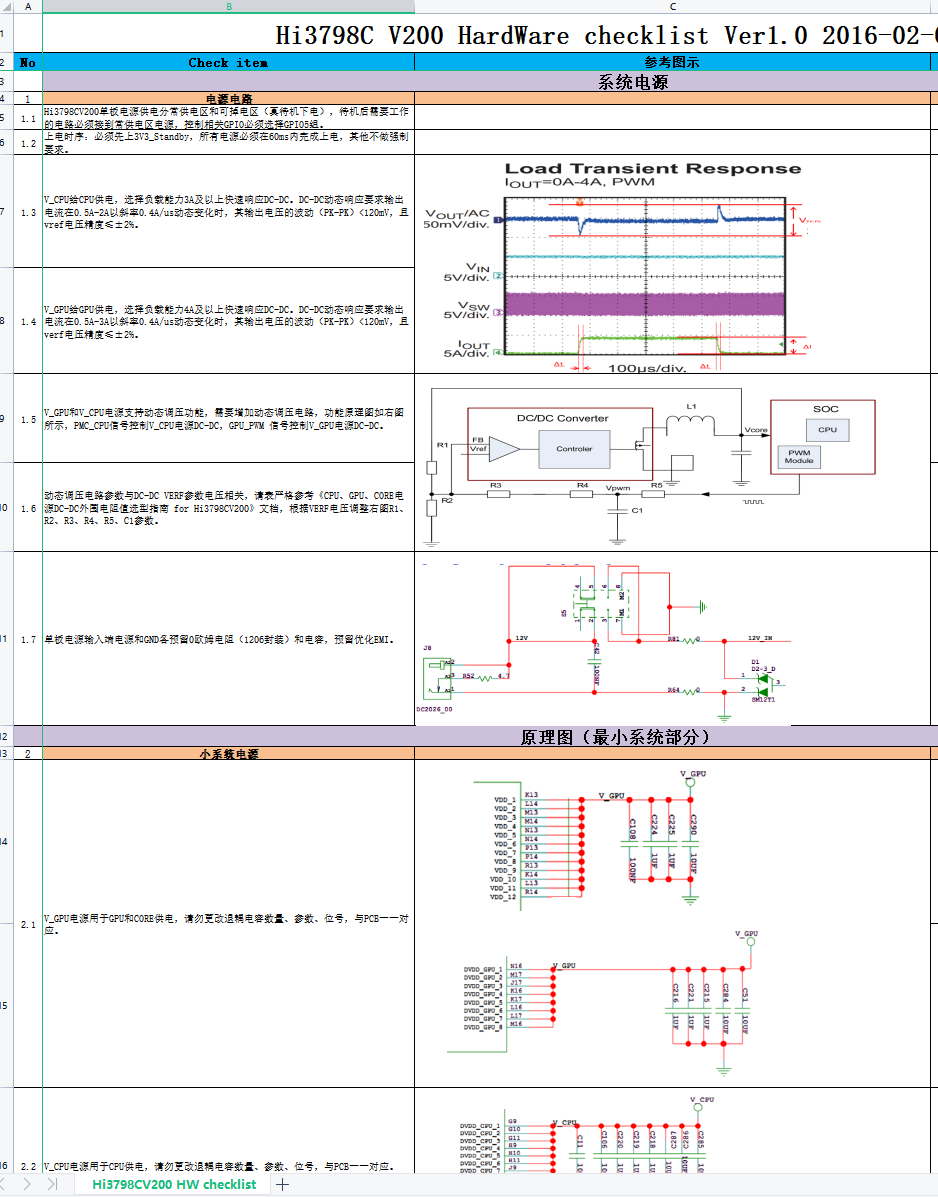
Task: Select the '原理图（最小系统部分）' section cell
Action: pos(614,737)
